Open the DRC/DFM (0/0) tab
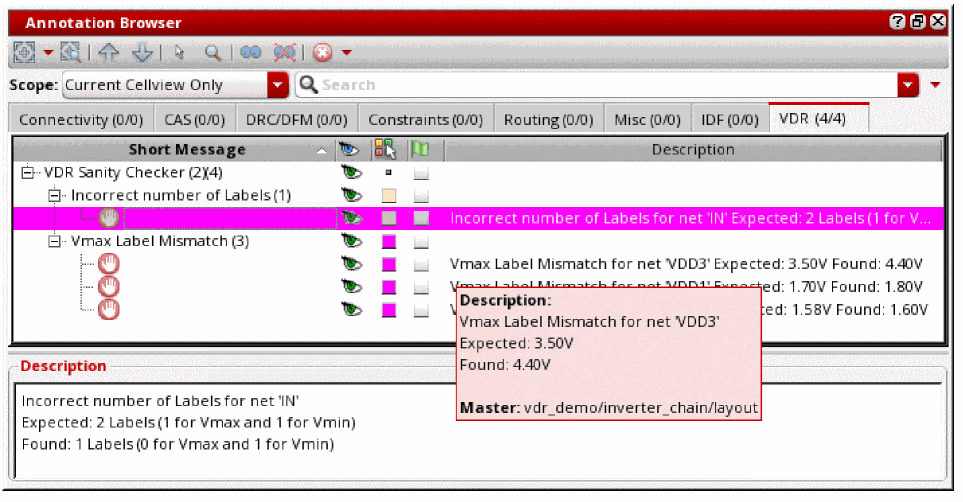963x502 pixels. (x=297, y=119)
